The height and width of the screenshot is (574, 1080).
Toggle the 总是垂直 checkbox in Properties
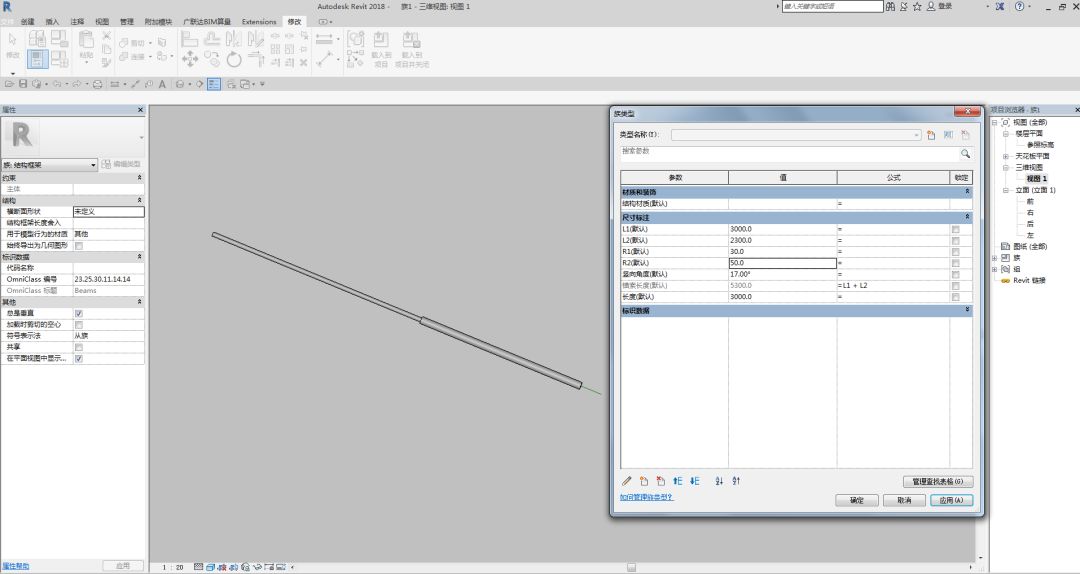pos(79,314)
